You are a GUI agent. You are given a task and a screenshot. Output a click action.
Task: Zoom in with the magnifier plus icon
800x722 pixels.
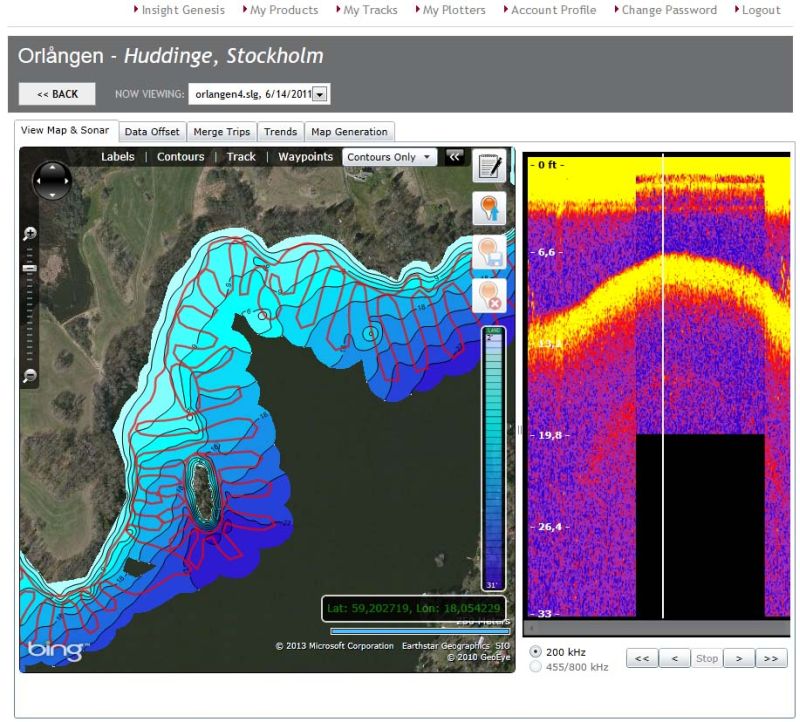30,234
